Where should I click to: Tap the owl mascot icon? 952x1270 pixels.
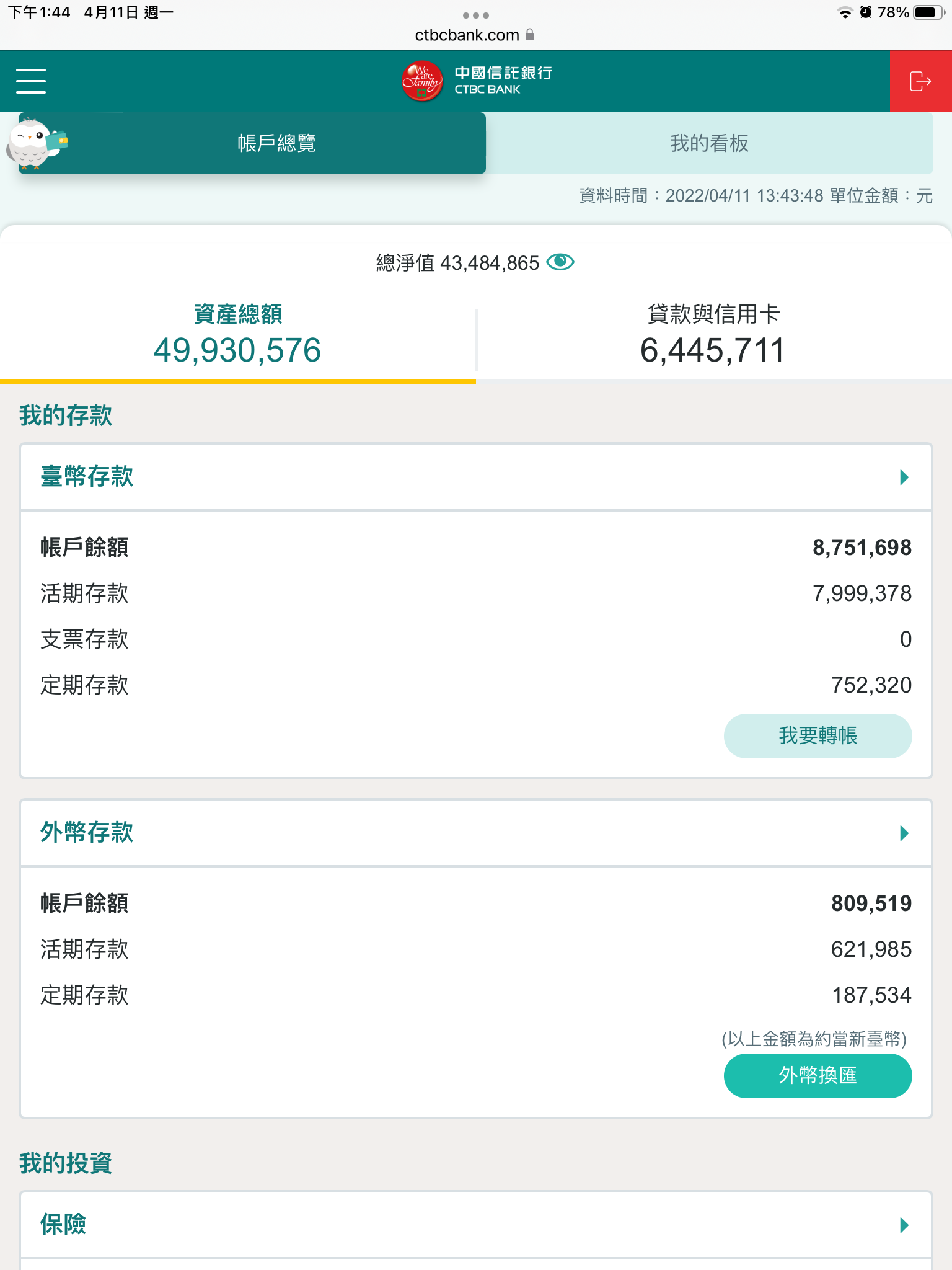pos(34,144)
